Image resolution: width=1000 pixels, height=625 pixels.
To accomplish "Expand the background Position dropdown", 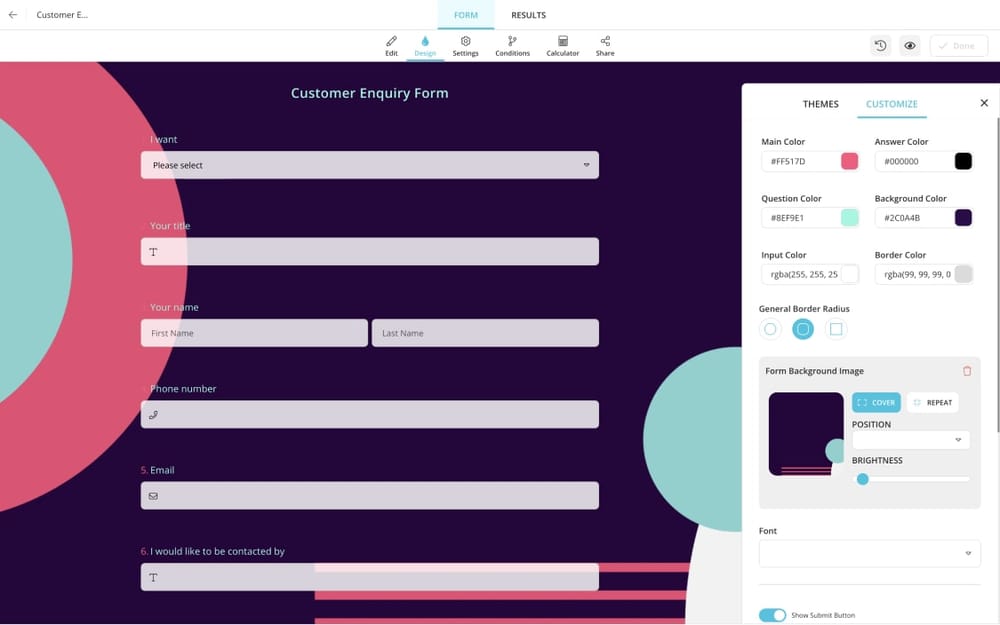I will pyautogui.click(x=910, y=440).
